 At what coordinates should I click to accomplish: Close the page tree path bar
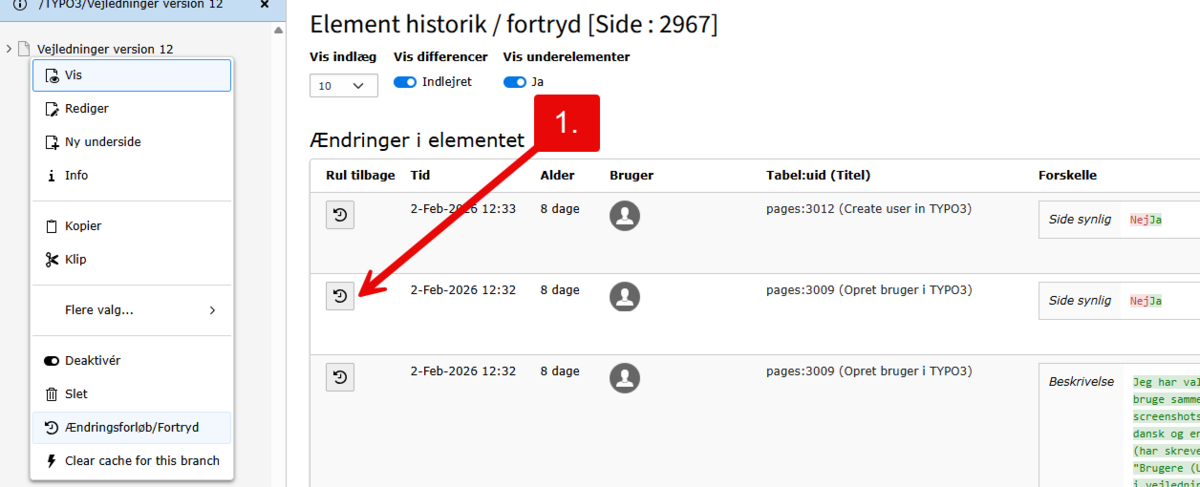coord(264,5)
